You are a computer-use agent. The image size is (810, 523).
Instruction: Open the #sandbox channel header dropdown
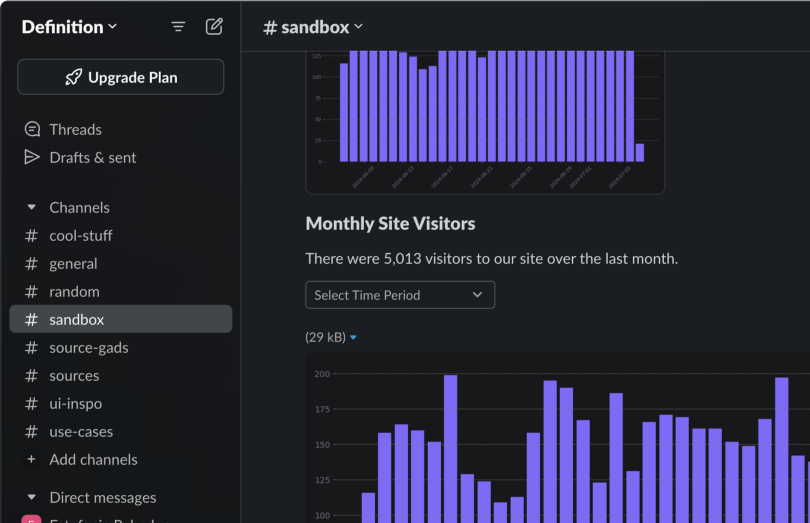[x=313, y=27]
